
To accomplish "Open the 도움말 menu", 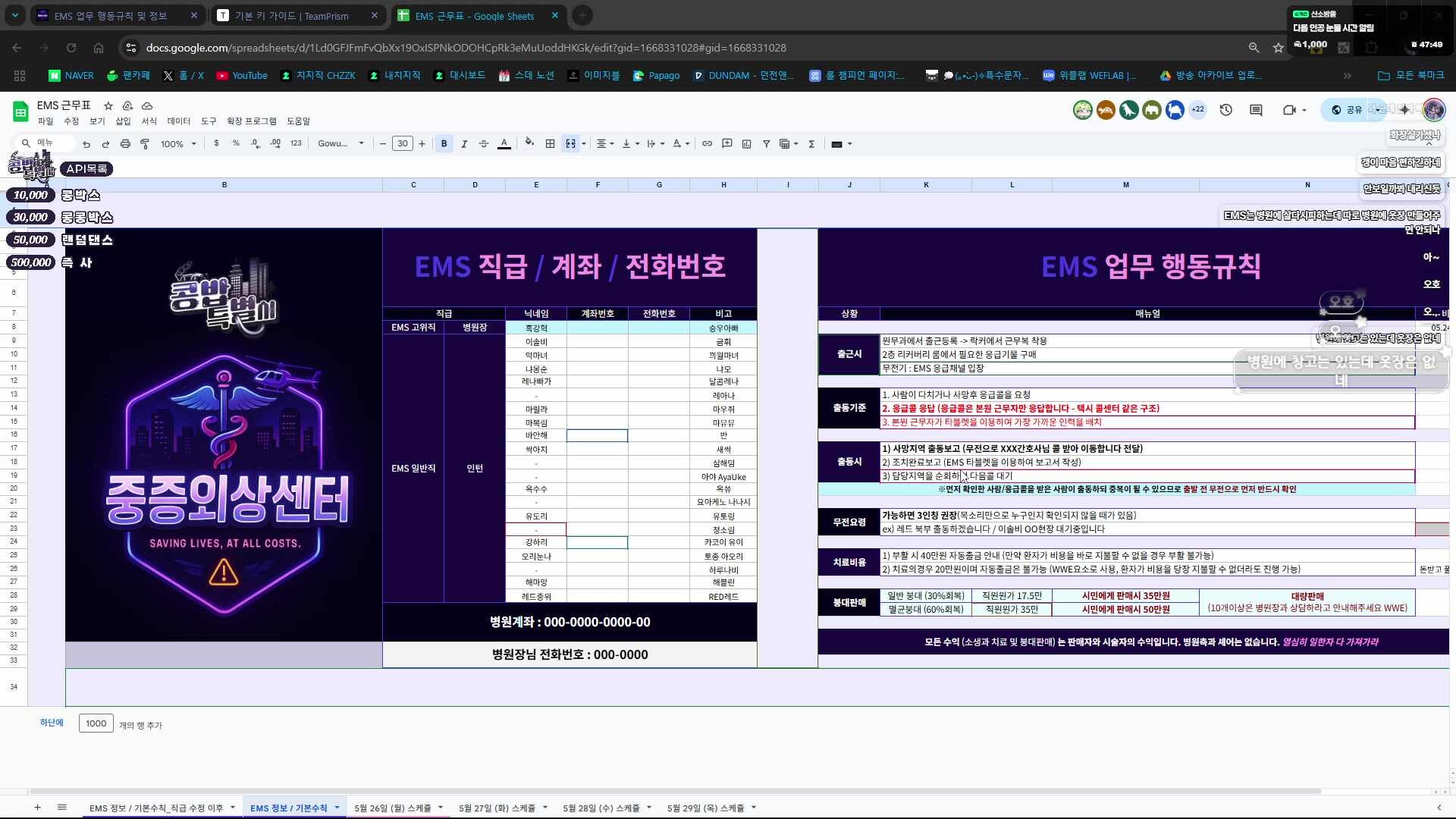I will tap(298, 121).
